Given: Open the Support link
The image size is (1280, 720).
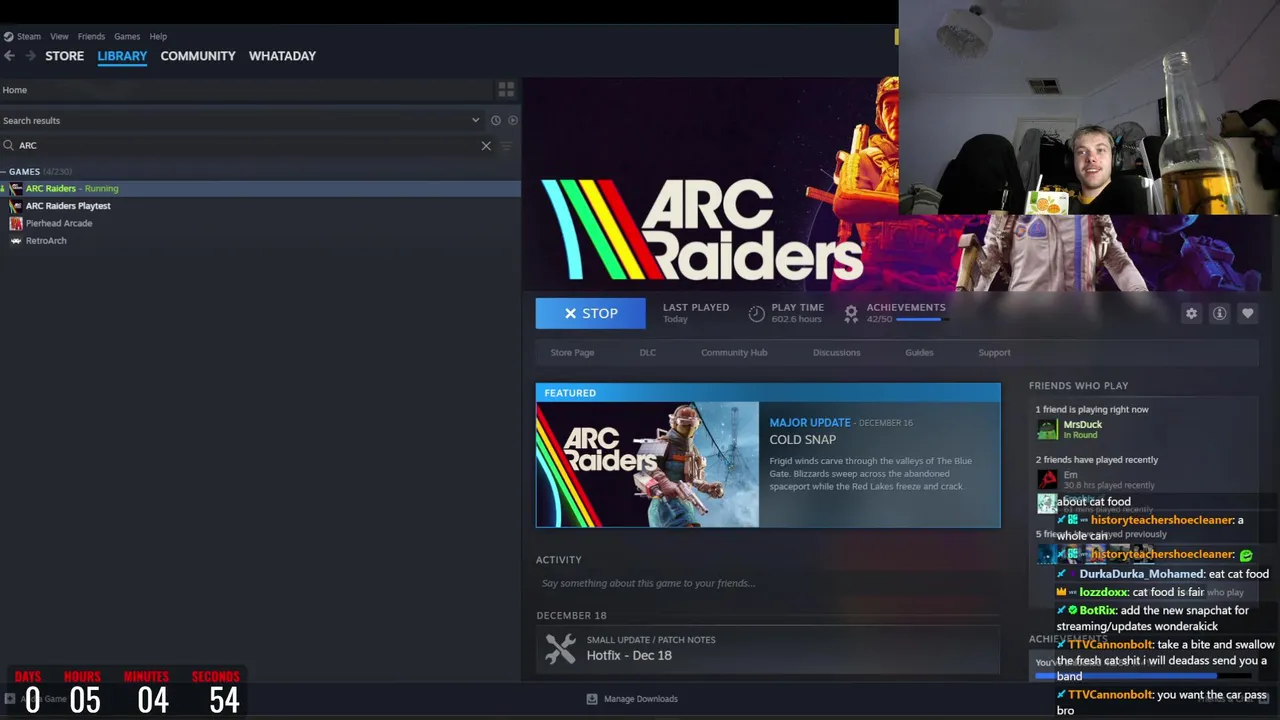Looking at the screenshot, I should [994, 353].
